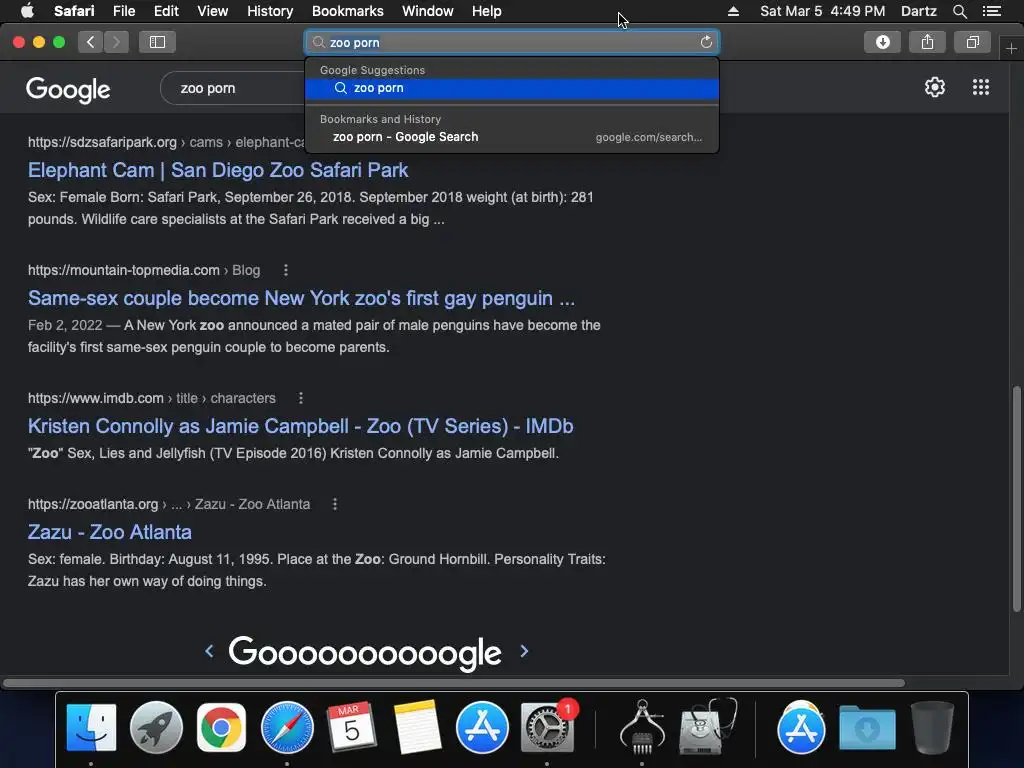1024x768 pixels.
Task: Open the Downloads folder in the Dock
Action: [867, 728]
